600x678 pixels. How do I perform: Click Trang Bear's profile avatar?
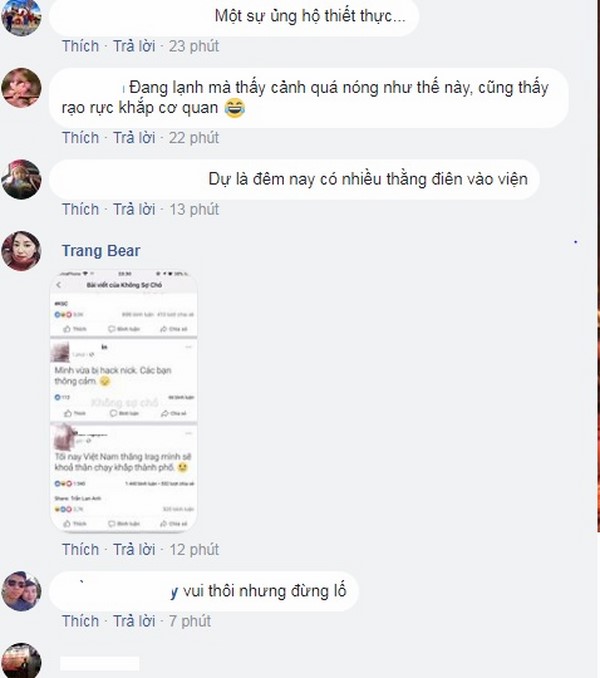click(21, 251)
